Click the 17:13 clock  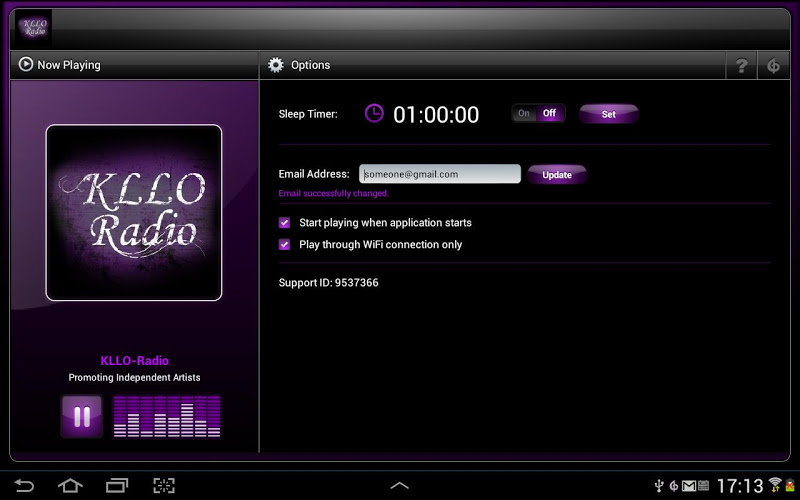pos(740,486)
